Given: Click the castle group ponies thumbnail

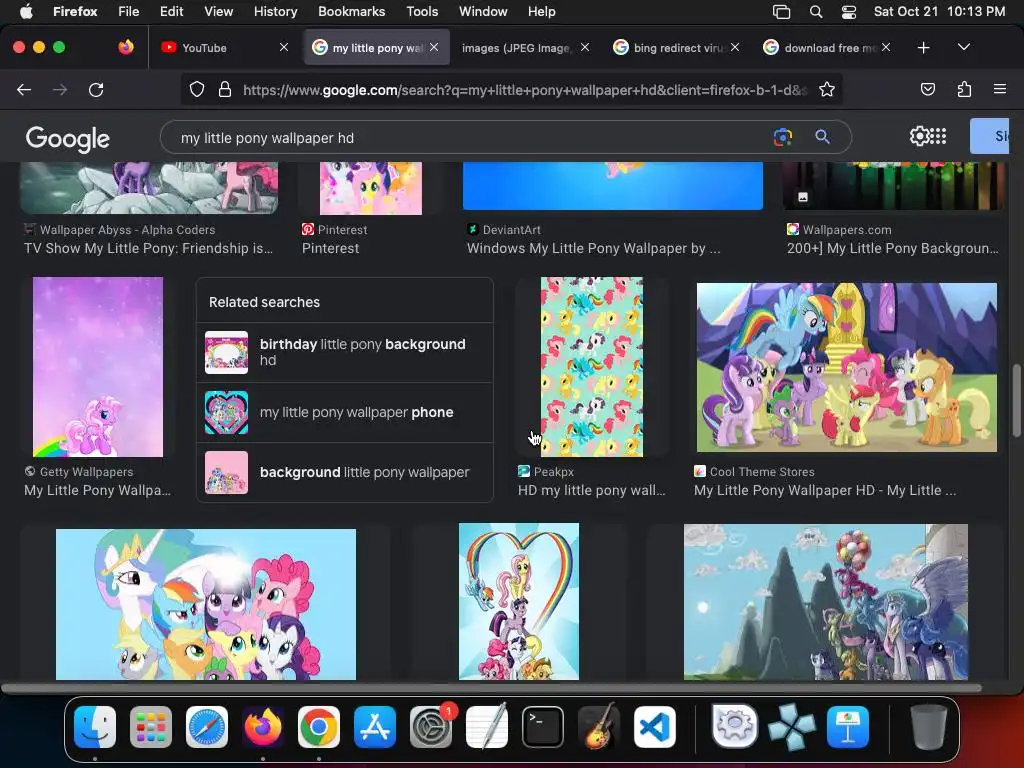Looking at the screenshot, I should tap(846, 367).
